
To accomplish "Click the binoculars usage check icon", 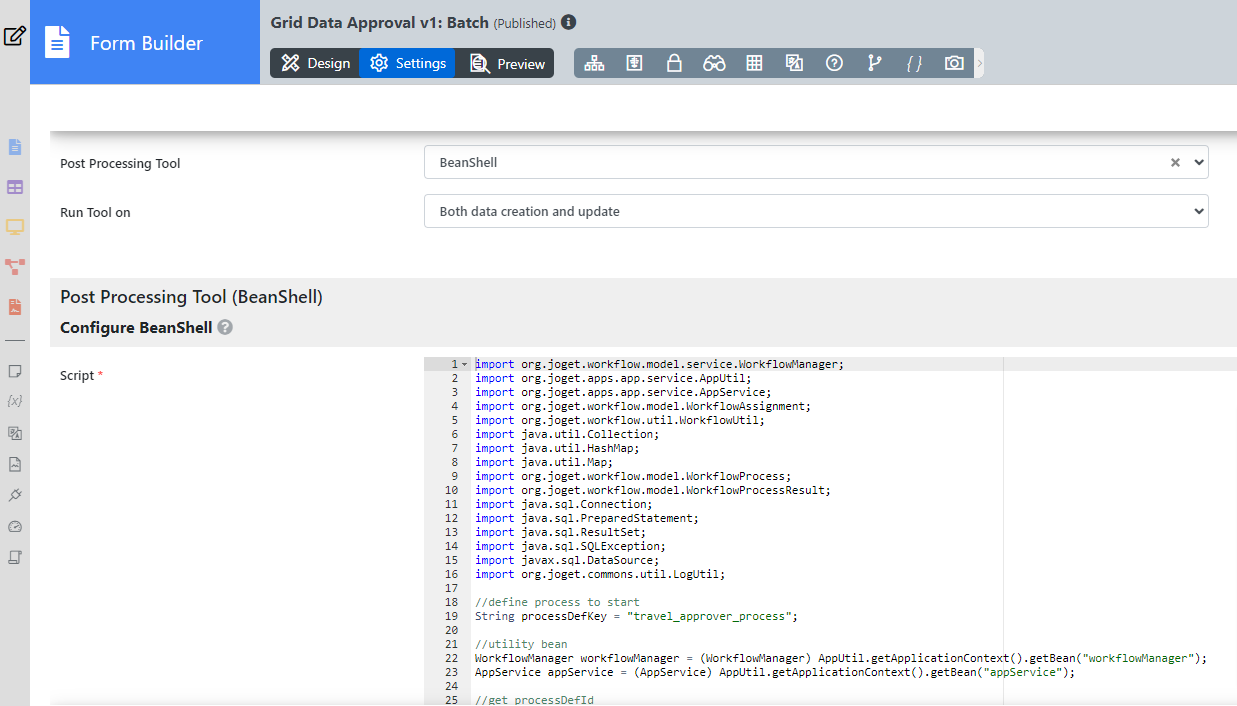I will click(714, 63).
